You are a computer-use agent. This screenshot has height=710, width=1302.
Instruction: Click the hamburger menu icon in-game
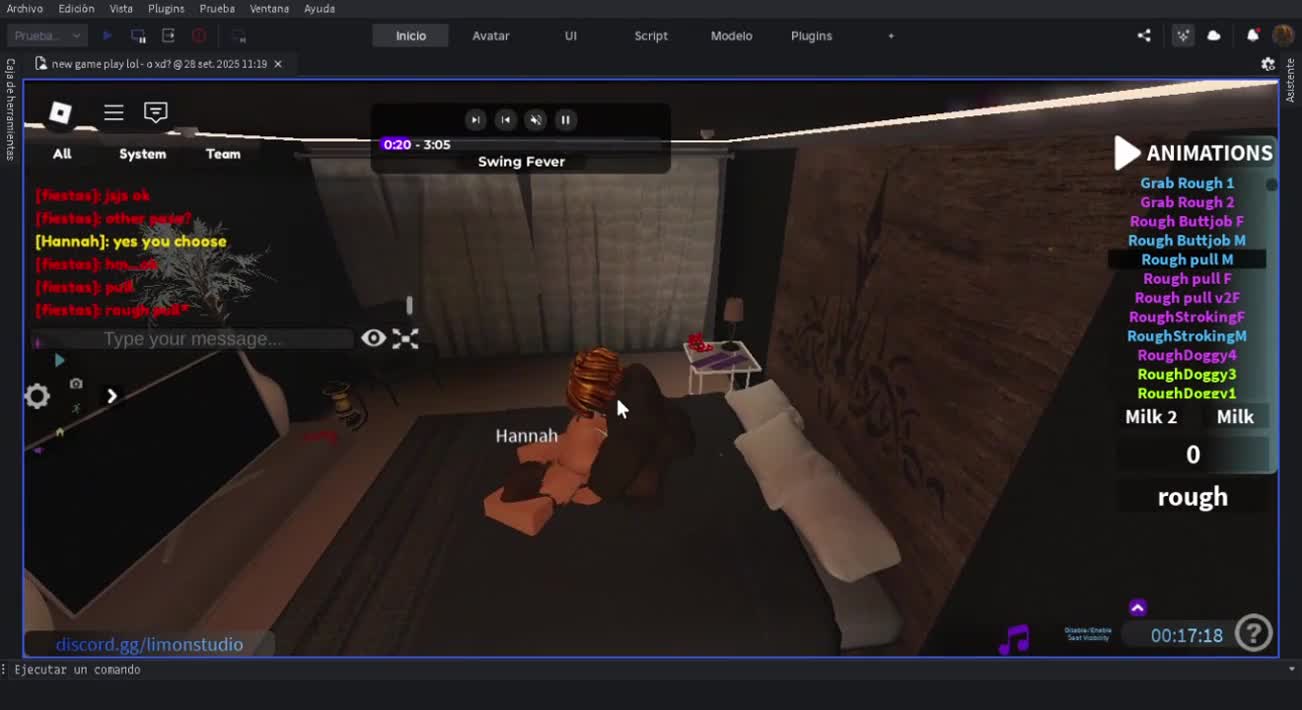(x=114, y=113)
